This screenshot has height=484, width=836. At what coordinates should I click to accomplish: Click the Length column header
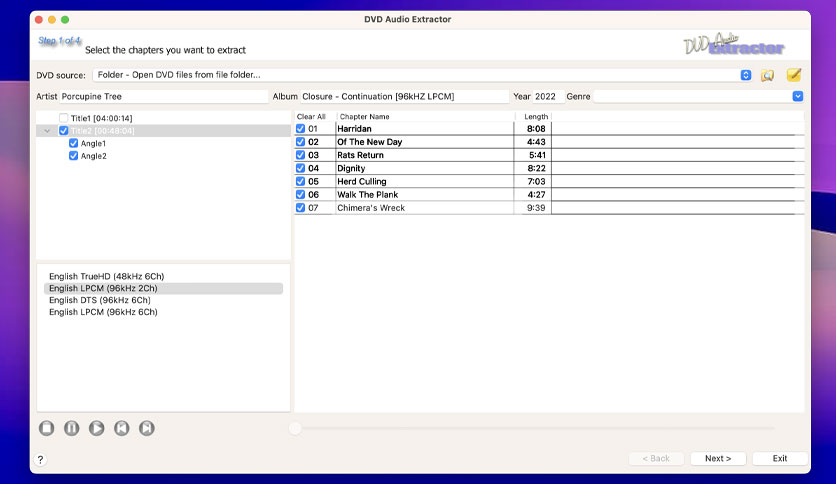536,117
